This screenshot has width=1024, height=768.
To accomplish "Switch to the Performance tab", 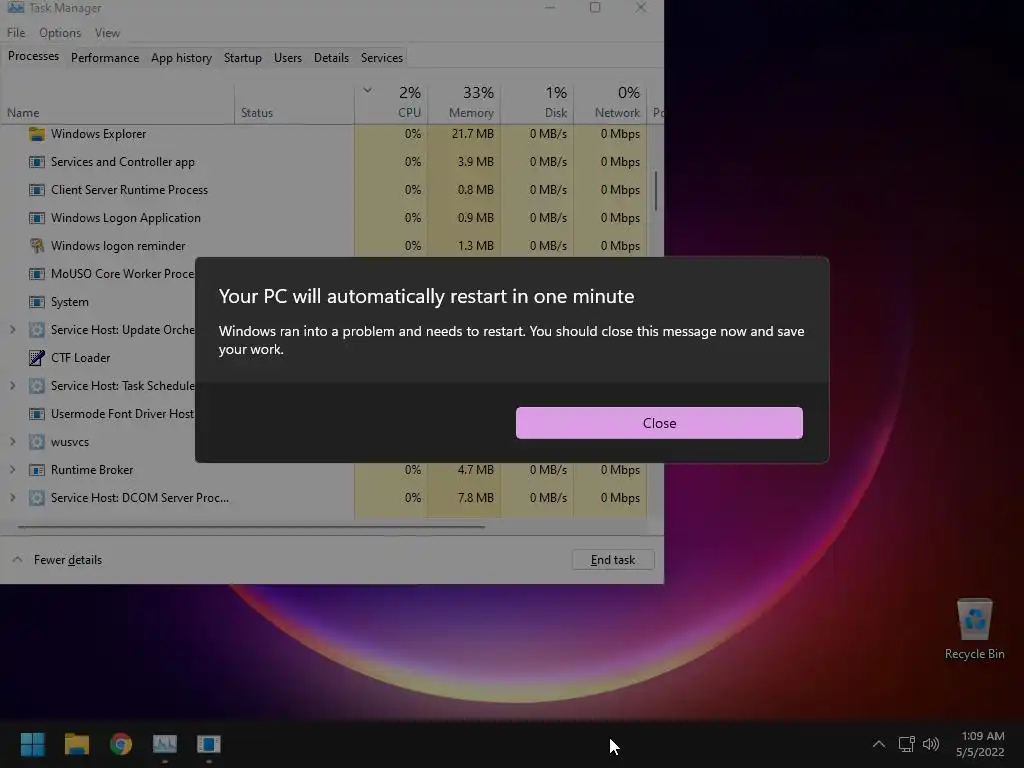I will (x=105, y=57).
